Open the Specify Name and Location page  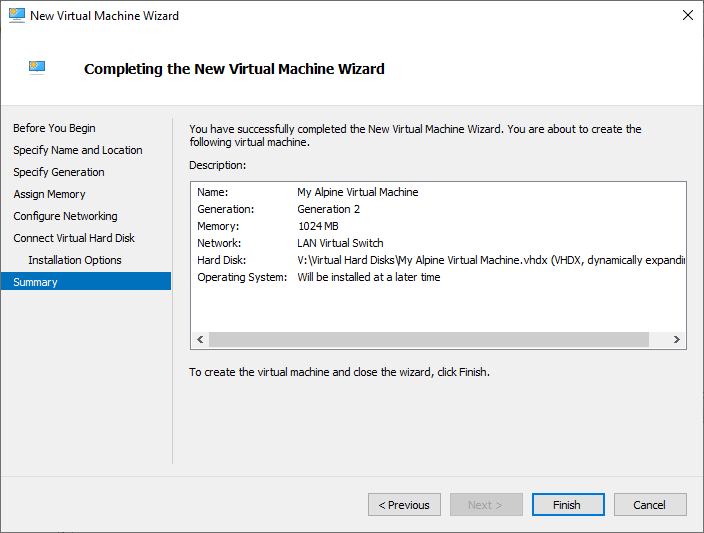tap(77, 150)
